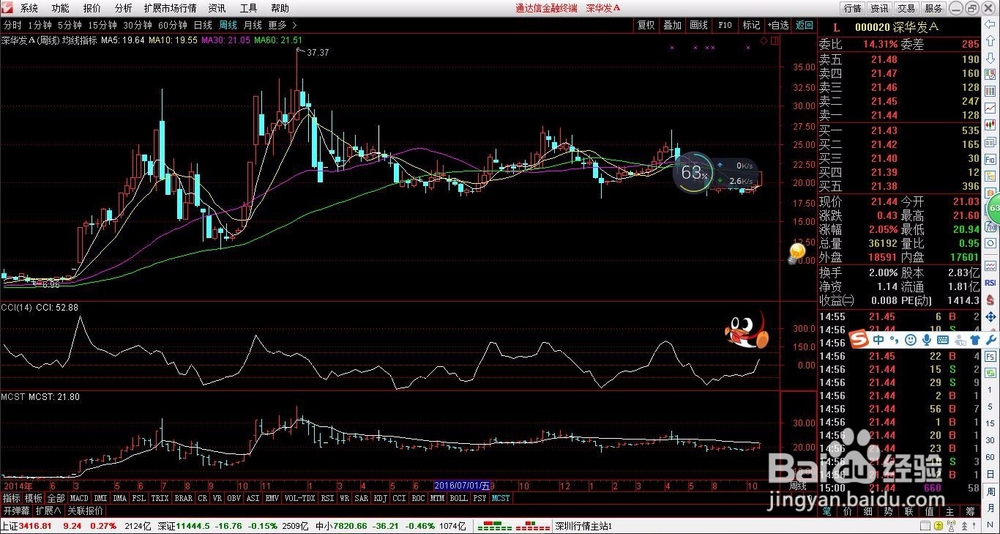
Task: Switch to 60分钟 chart period
Action: [x=172, y=26]
